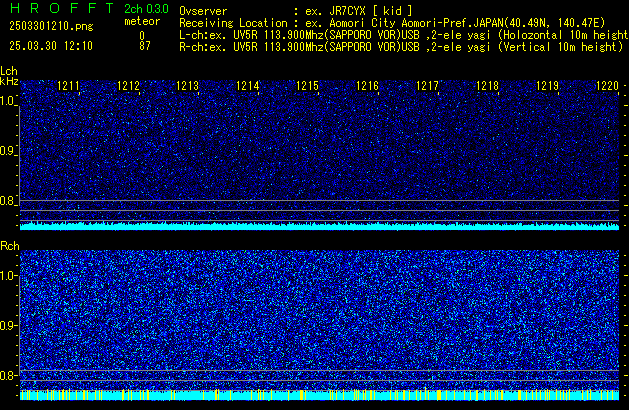
Task: Click the 'L-ch:ex. UV5R' receiver description line
Action: (404, 35)
